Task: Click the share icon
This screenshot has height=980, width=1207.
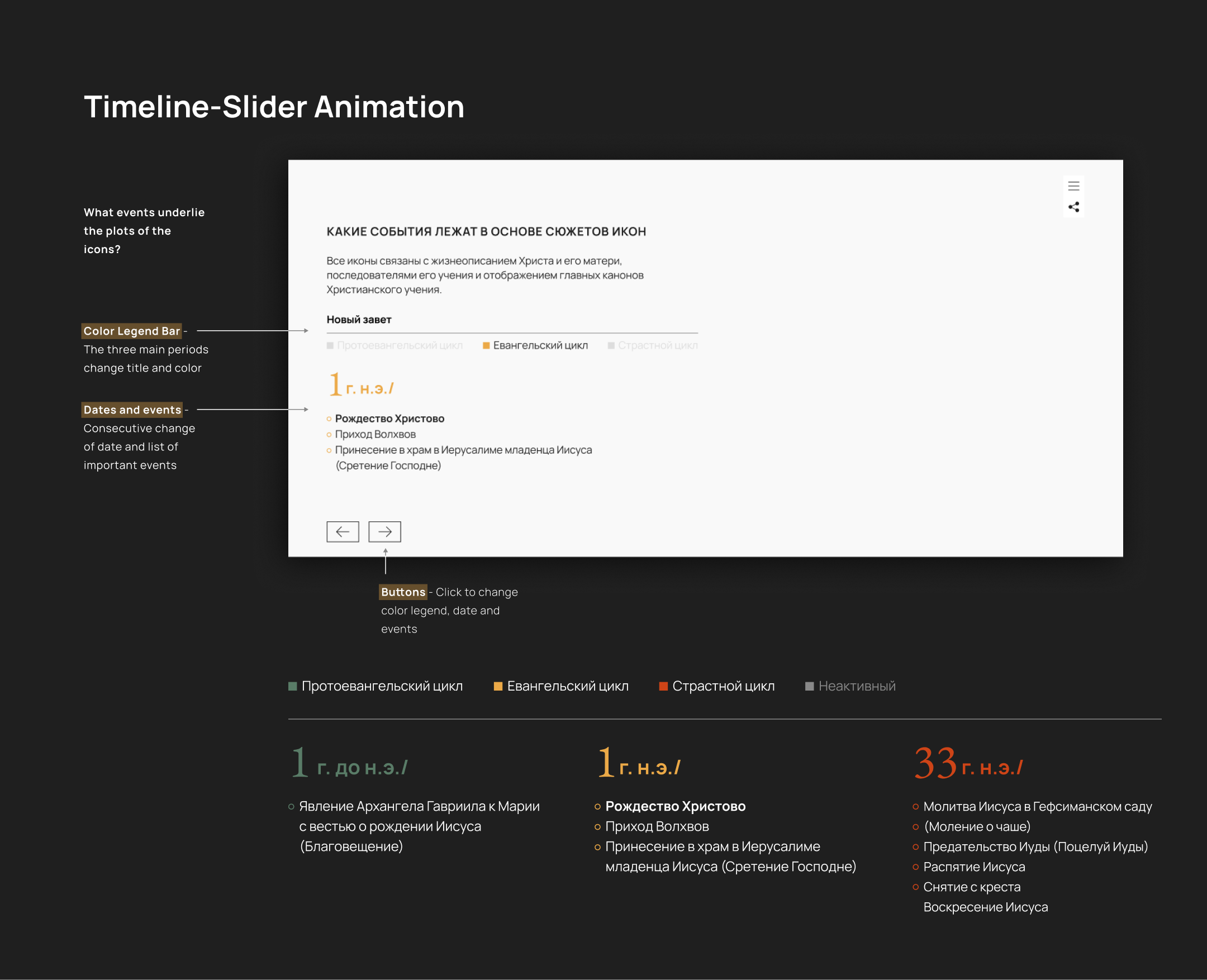Action: pos(1073,207)
